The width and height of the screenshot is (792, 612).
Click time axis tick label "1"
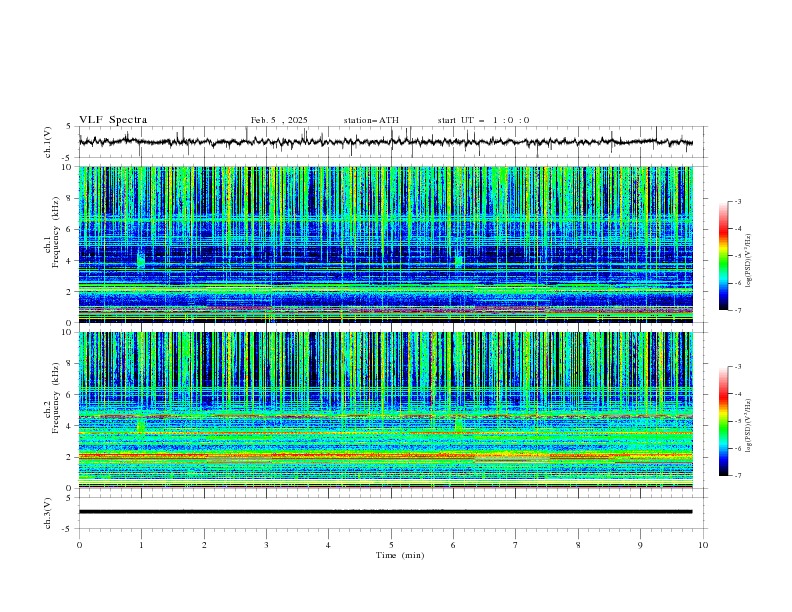click(141, 545)
